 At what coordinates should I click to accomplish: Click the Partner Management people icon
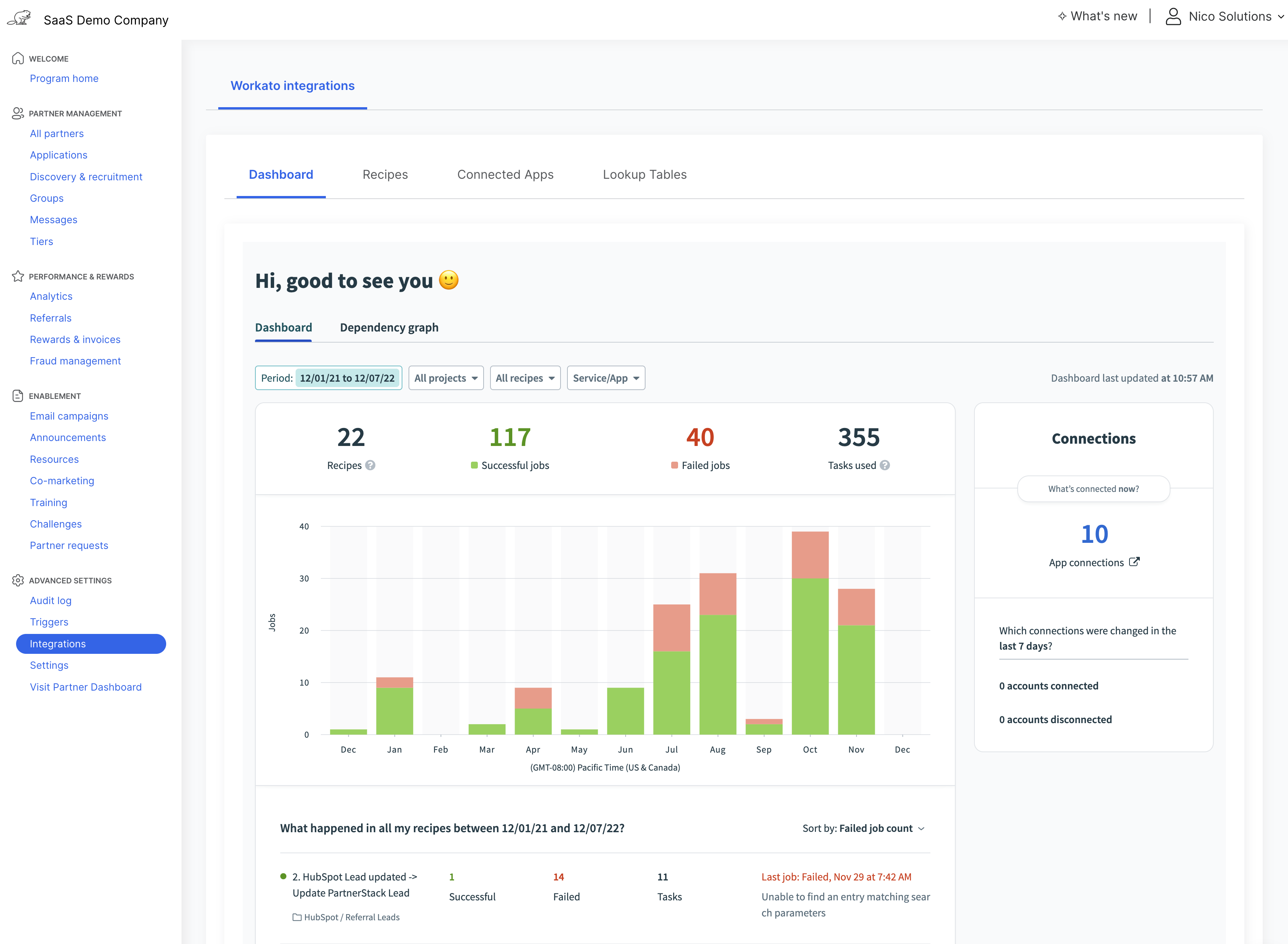pos(18,113)
